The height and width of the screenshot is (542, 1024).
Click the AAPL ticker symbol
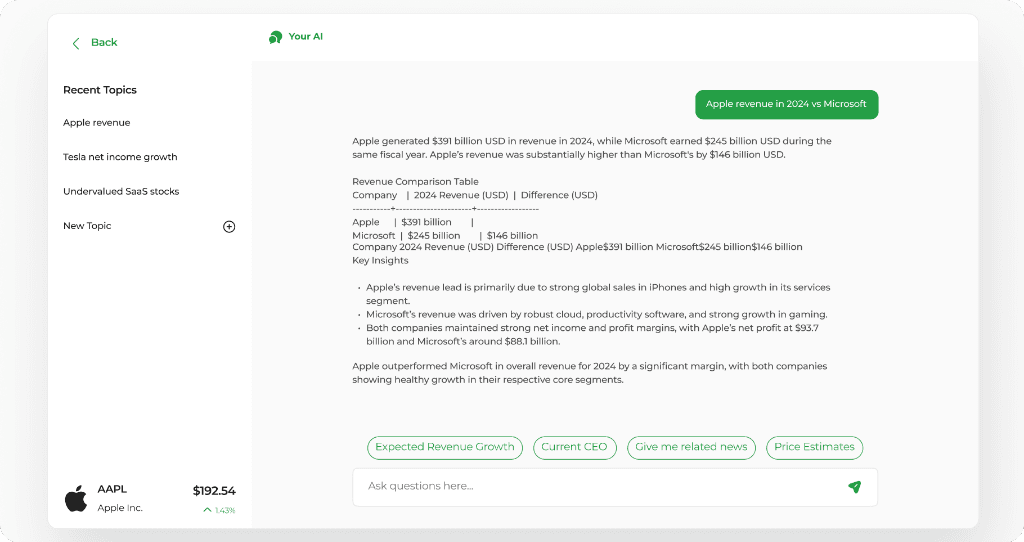pyautogui.click(x=112, y=489)
